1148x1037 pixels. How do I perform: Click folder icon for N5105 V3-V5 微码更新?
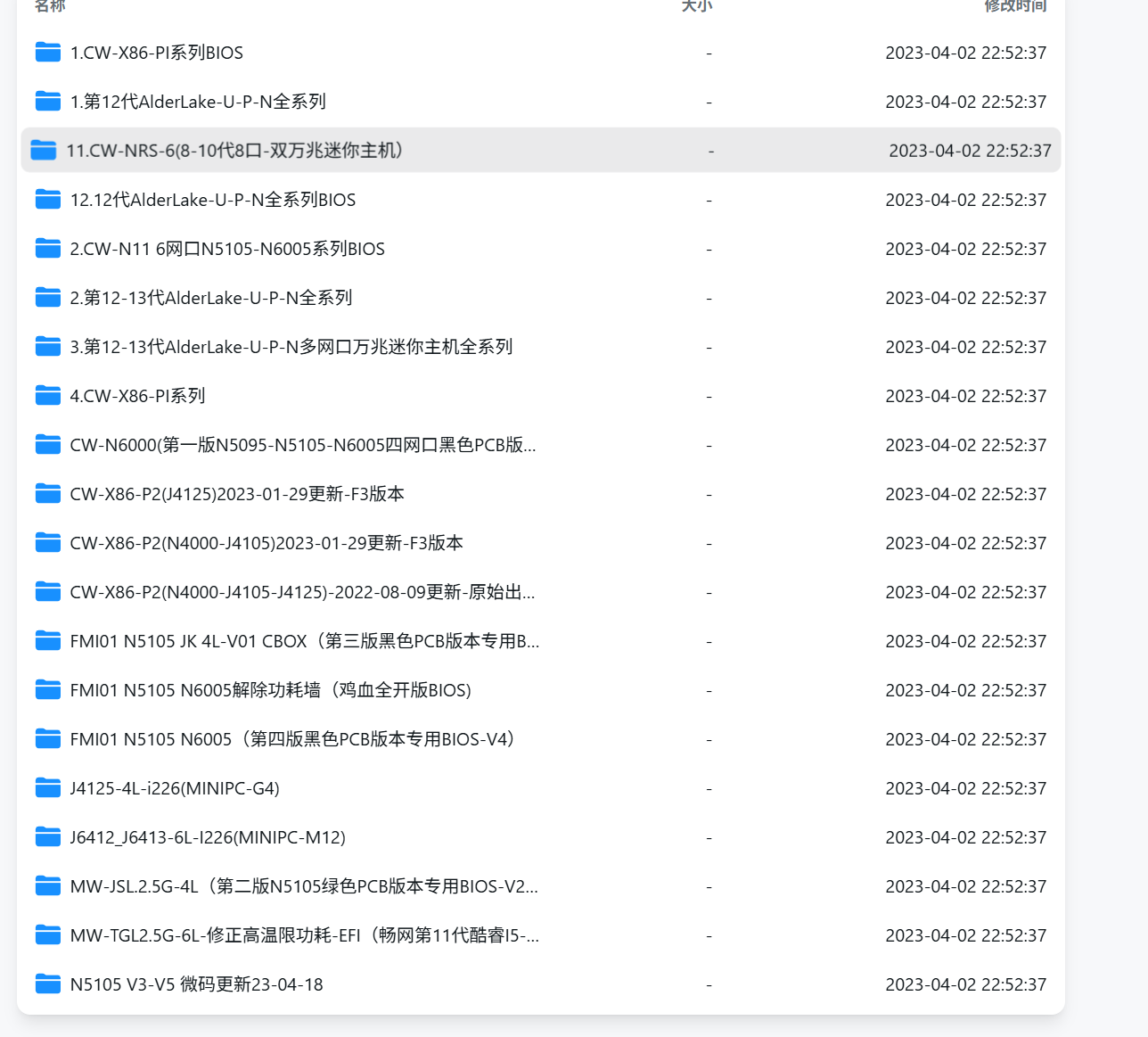48,984
